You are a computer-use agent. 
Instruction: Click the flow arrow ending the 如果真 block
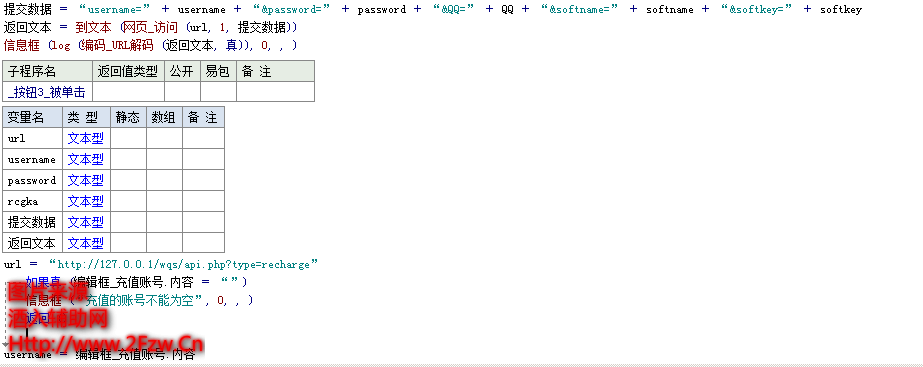click(6, 343)
